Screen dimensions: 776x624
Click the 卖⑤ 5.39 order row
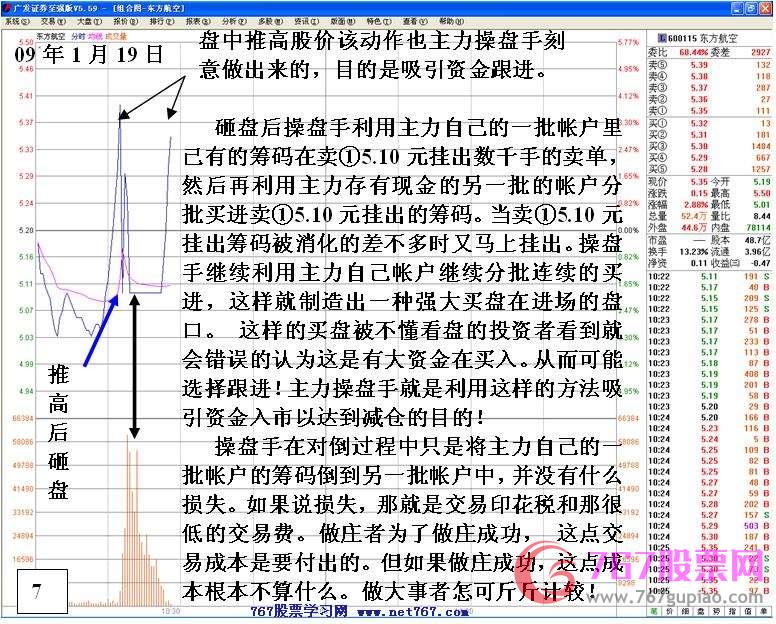pyautogui.click(x=710, y=65)
